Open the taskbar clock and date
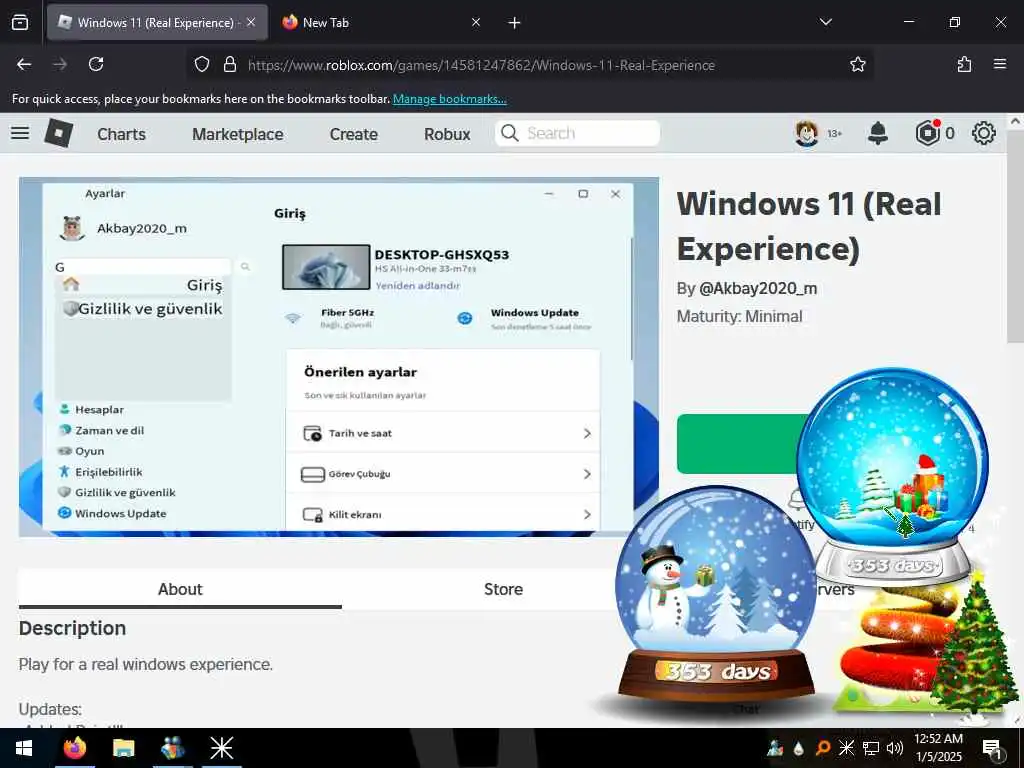Viewport: 1024px width, 768px height. [x=938, y=748]
